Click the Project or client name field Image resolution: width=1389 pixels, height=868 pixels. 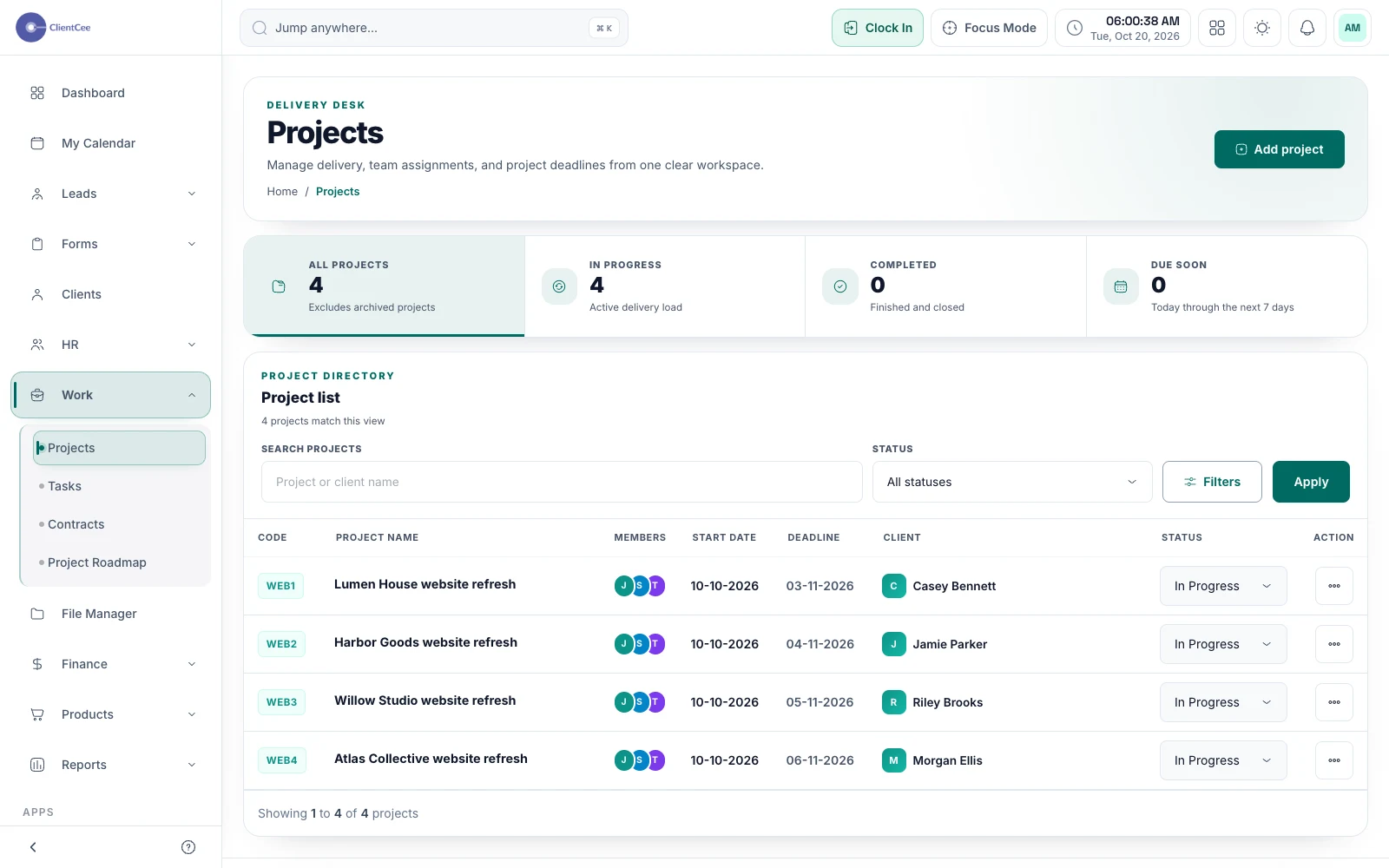point(562,482)
